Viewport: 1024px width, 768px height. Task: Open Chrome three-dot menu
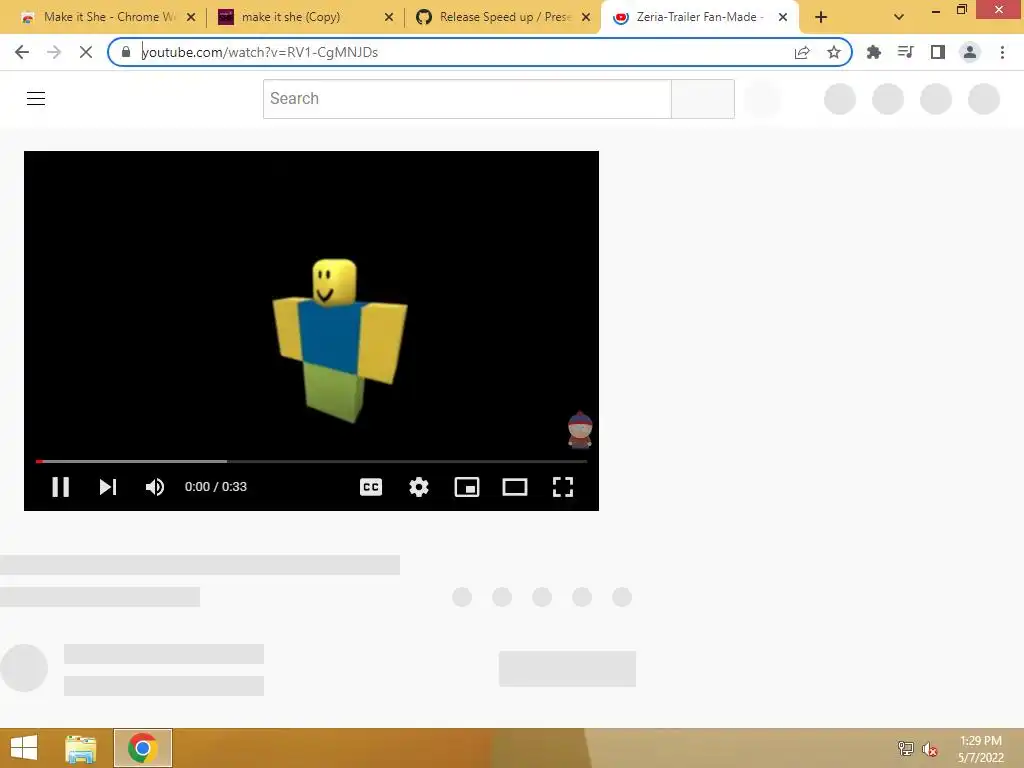coord(1002,52)
